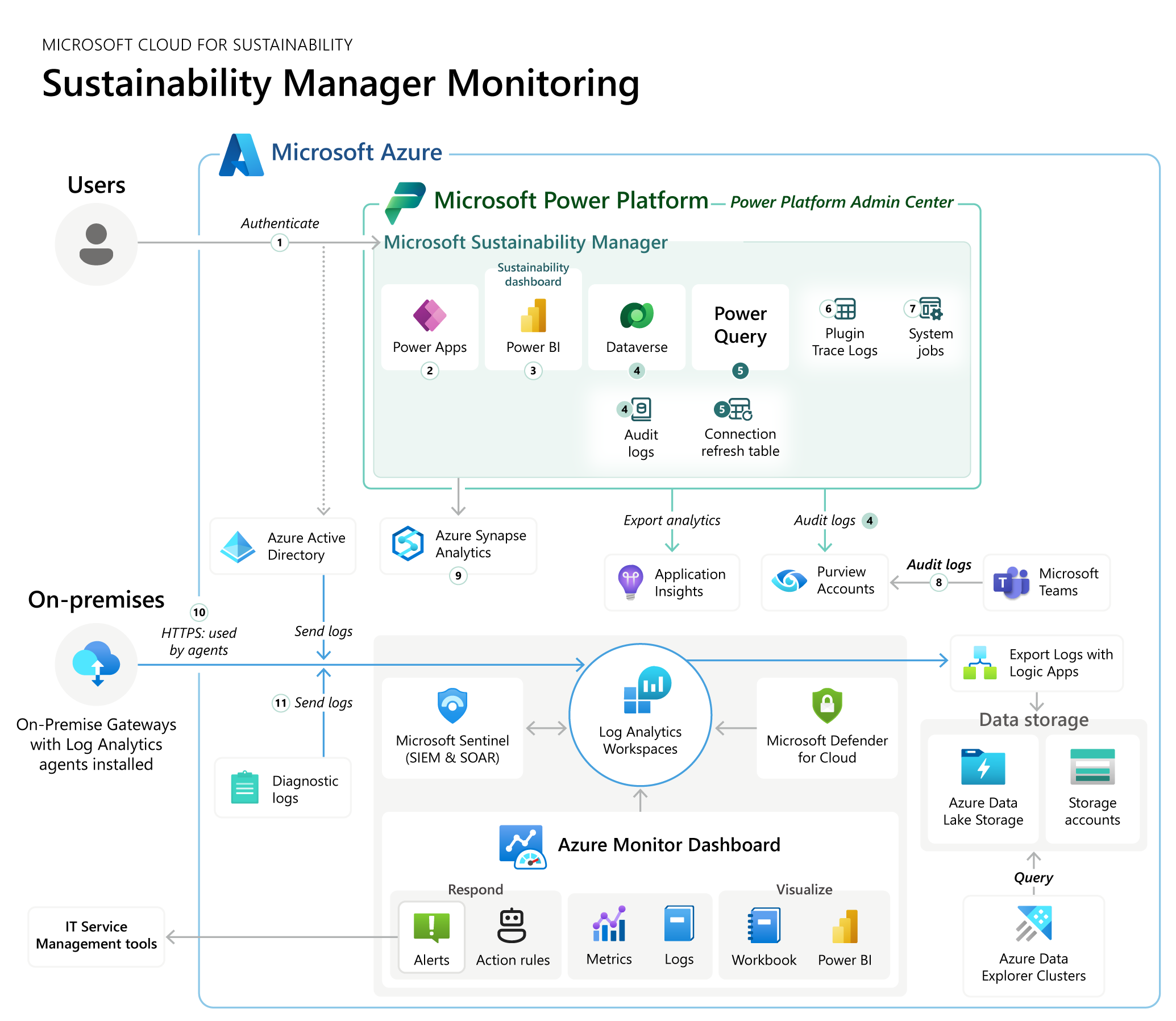Click the Dataverse icon
The height and width of the screenshot is (1021, 1176).
coord(636,315)
